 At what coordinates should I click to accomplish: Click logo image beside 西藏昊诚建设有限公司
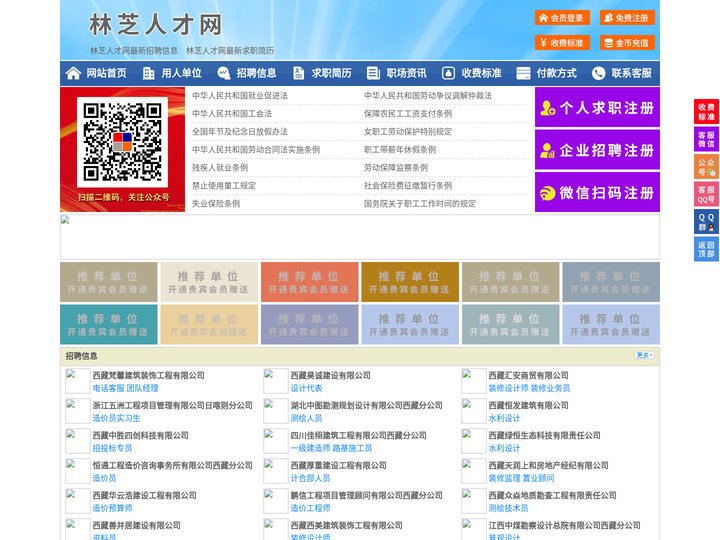click(x=276, y=381)
